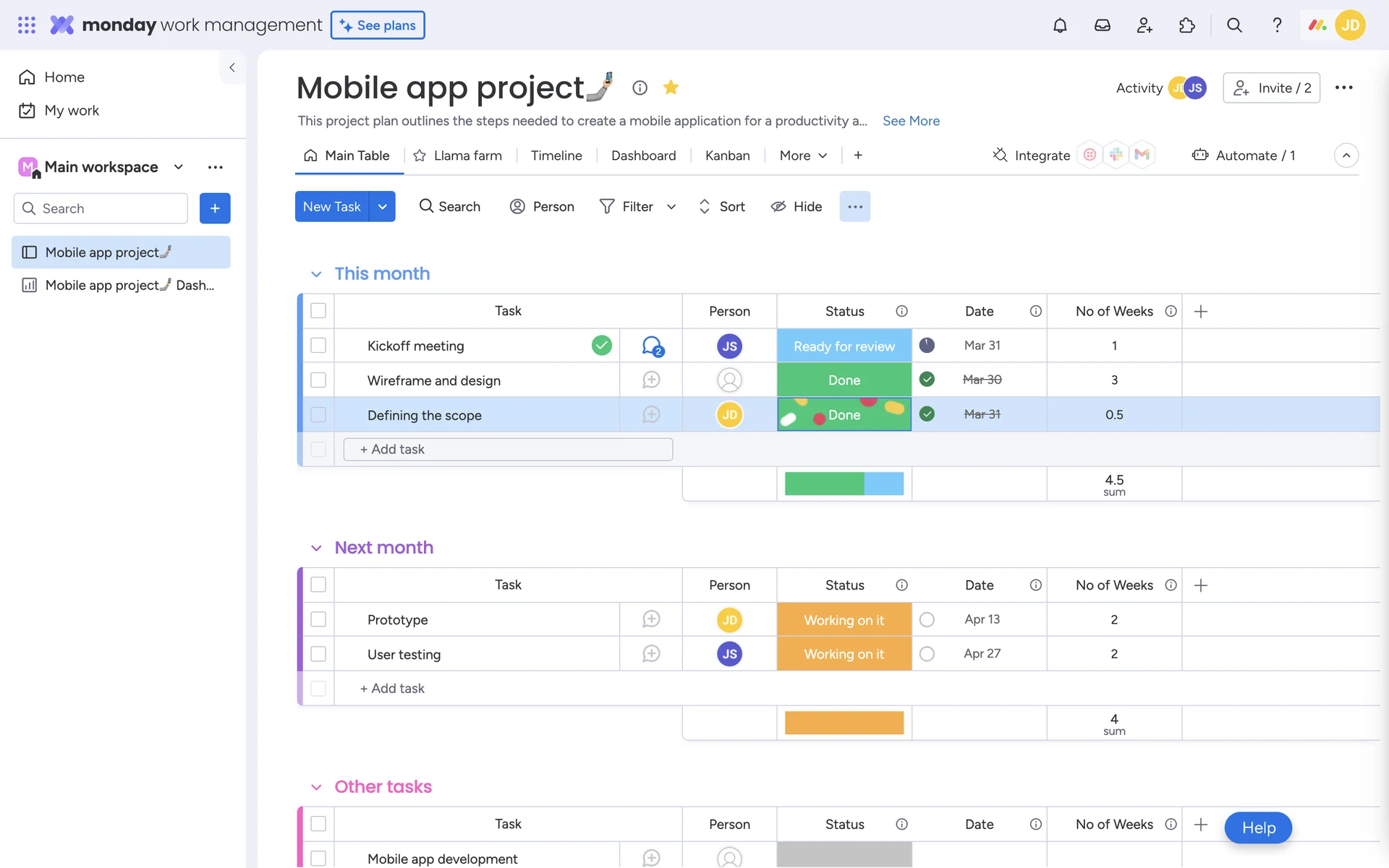Check the Kickoff meeting row checkbox
1389x868 pixels.
pos(318,346)
